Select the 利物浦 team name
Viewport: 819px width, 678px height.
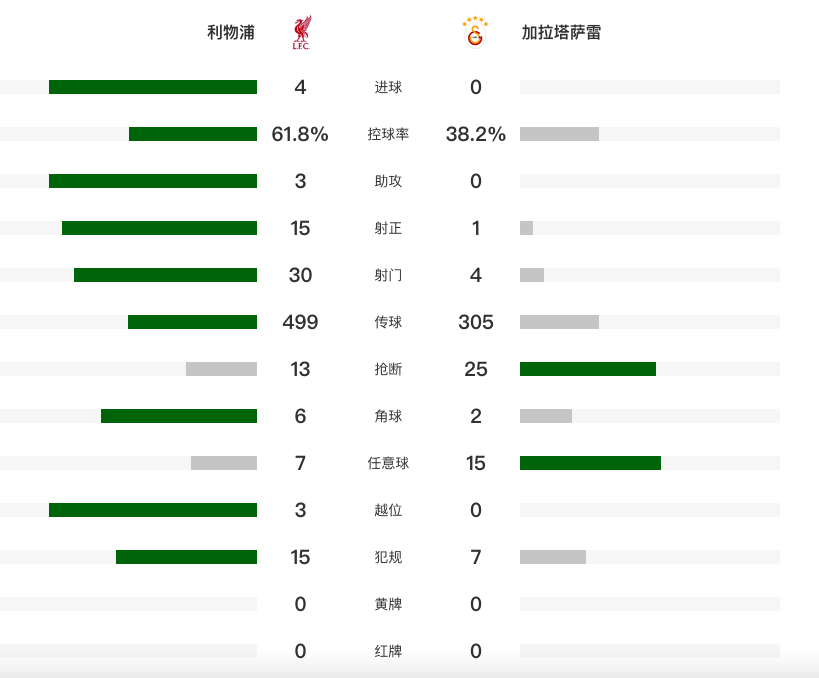point(231,33)
